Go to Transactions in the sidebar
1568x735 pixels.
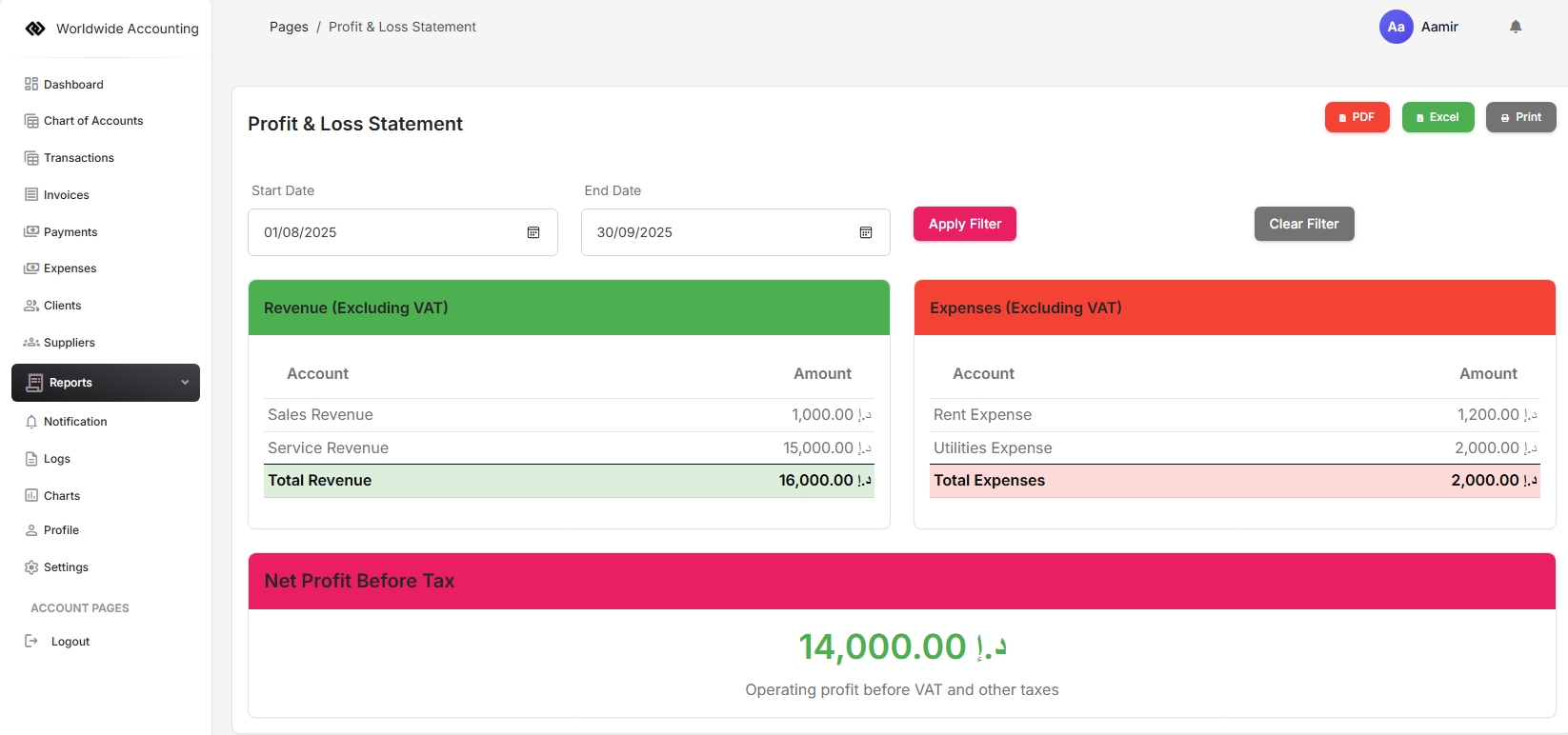(x=78, y=158)
